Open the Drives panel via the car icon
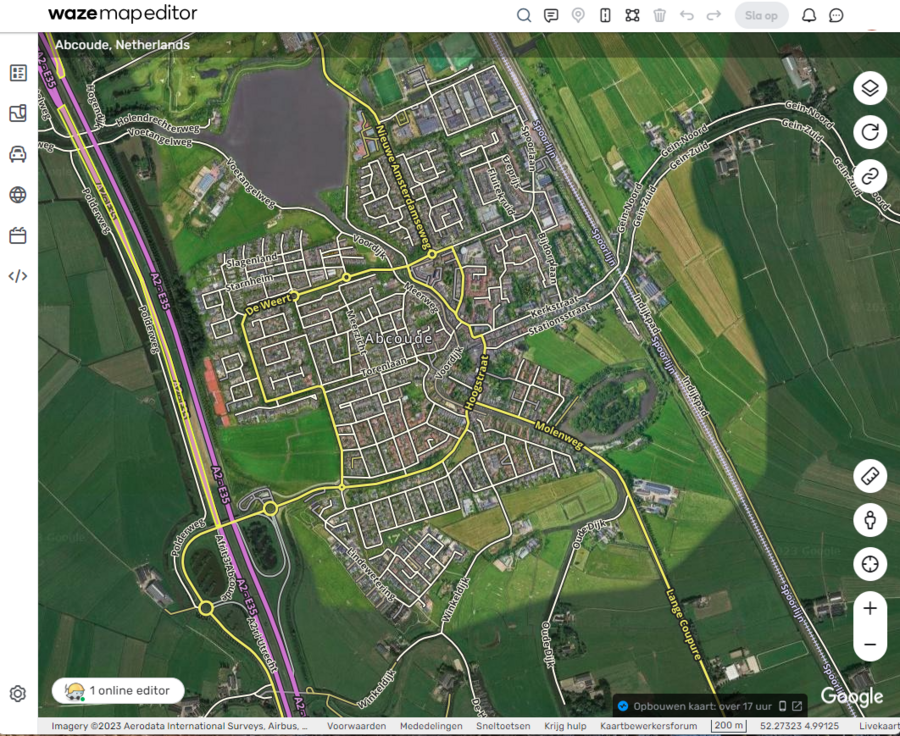The width and height of the screenshot is (900, 736). coord(17,155)
